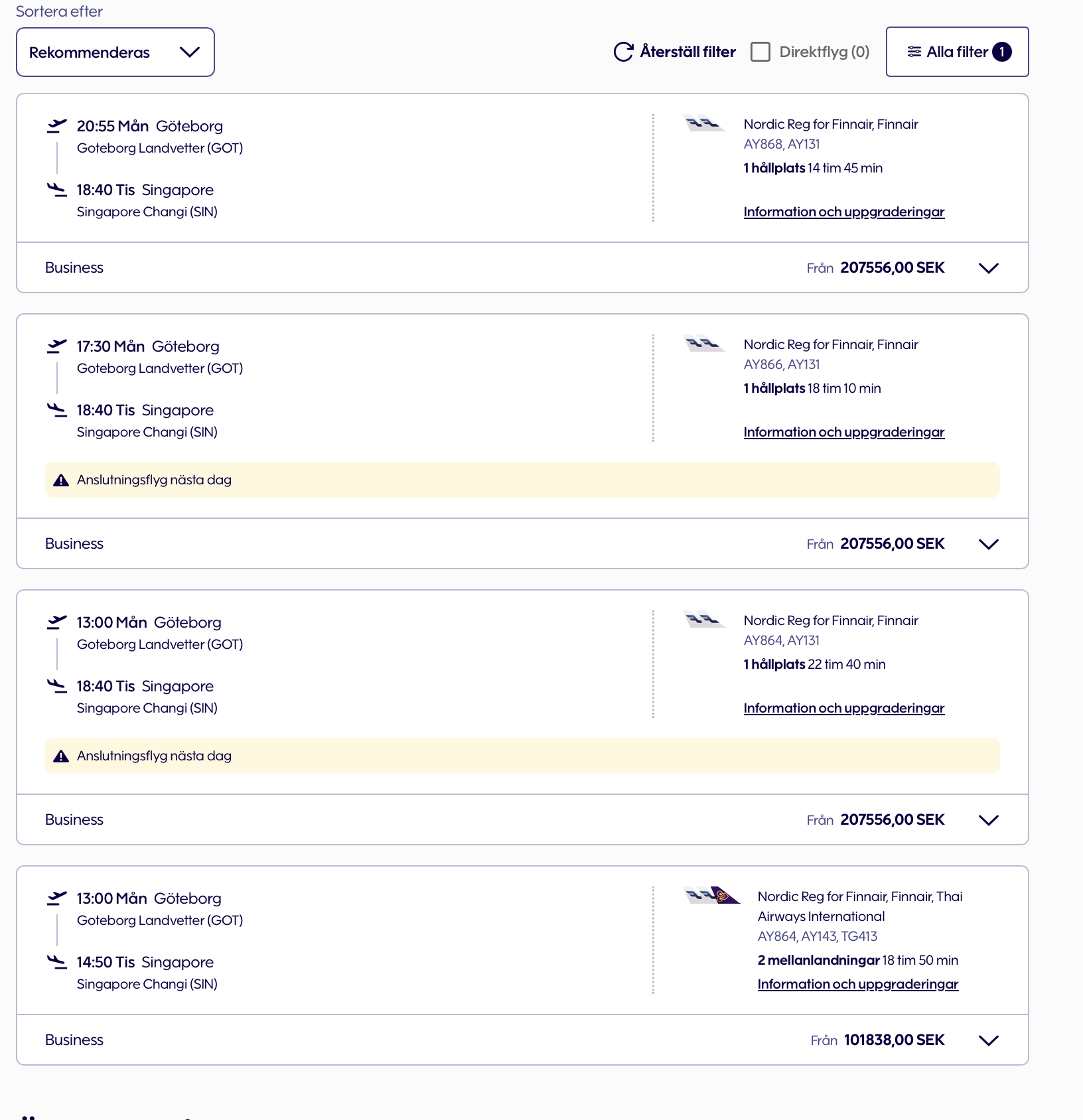Click the reset filter circular arrow icon
This screenshot has width=1083, height=1120.
pos(623,52)
